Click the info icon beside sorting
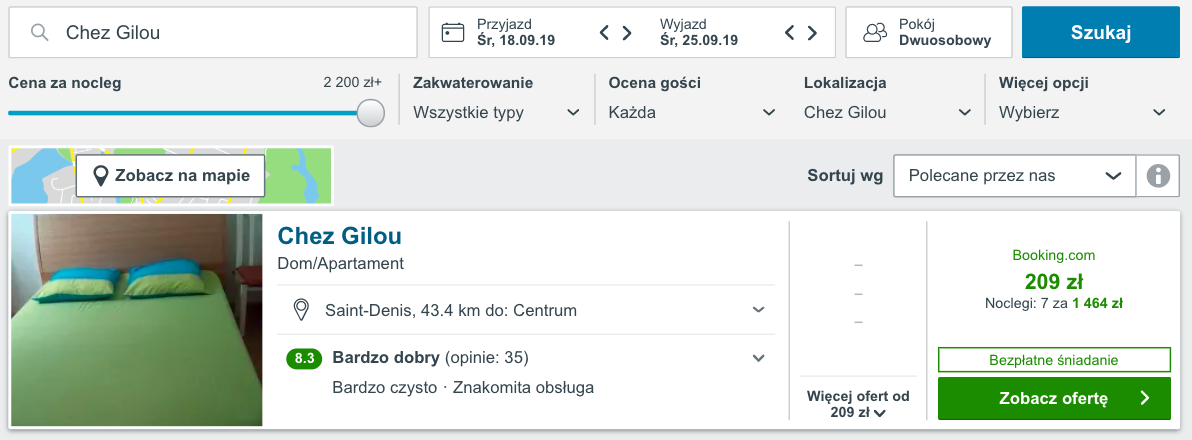The height and width of the screenshot is (440, 1192). click(x=1158, y=176)
